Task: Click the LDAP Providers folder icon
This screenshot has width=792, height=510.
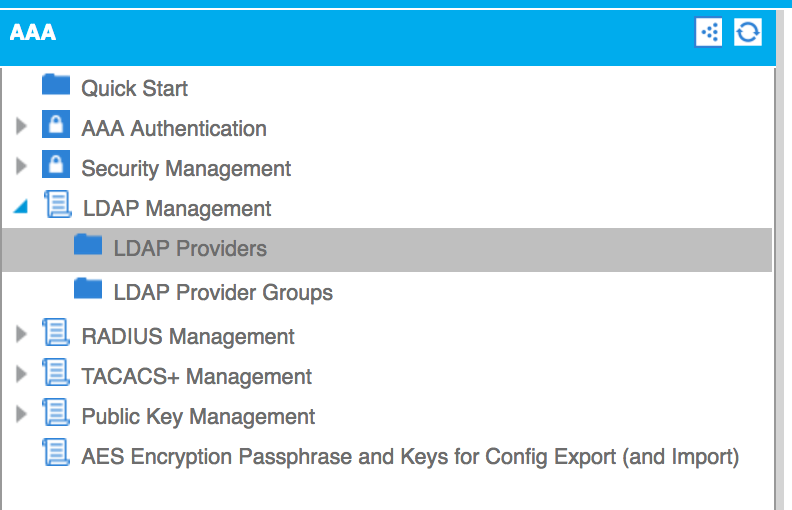Action: (88, 244)
